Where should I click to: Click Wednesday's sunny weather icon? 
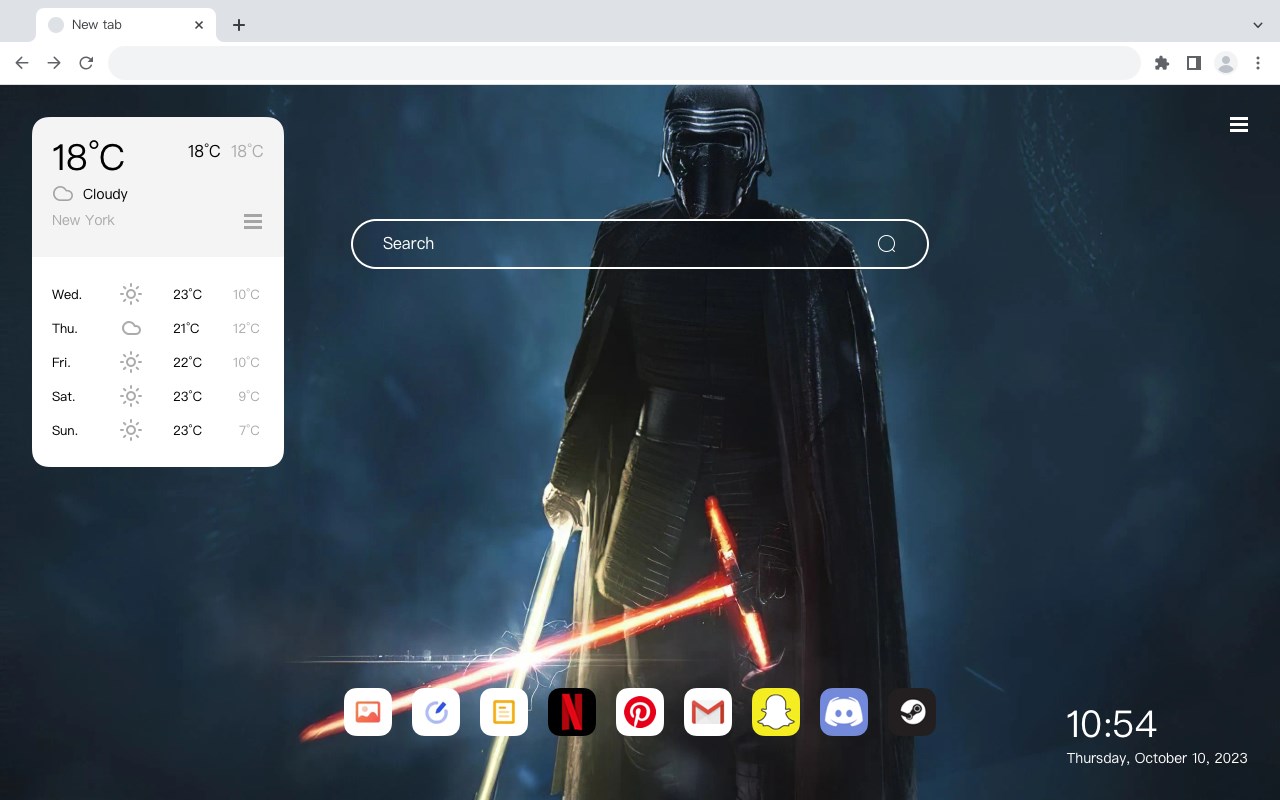coord(131,294)
